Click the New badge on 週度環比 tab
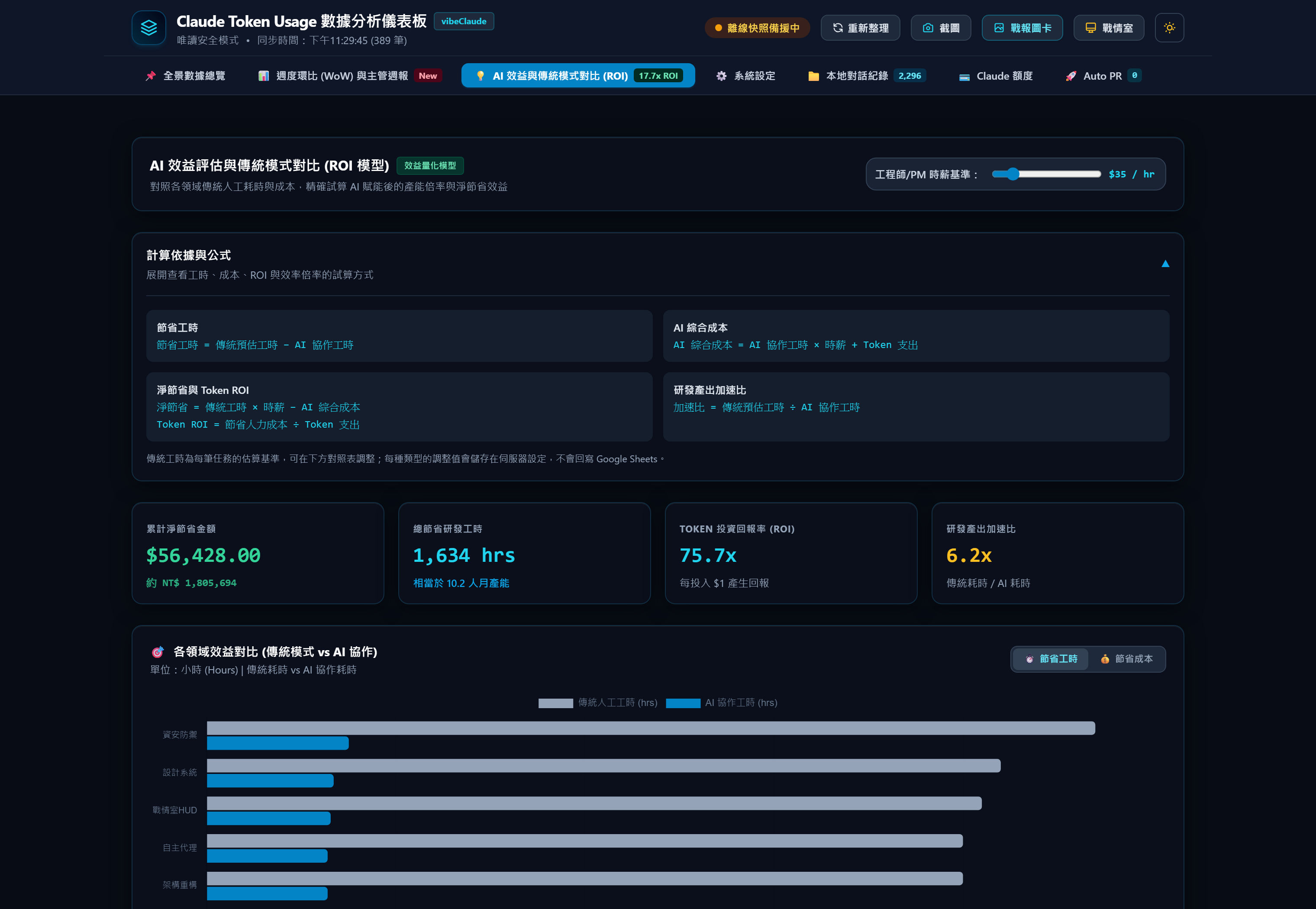The image size is (1316, 909). [x=428, y=76]
